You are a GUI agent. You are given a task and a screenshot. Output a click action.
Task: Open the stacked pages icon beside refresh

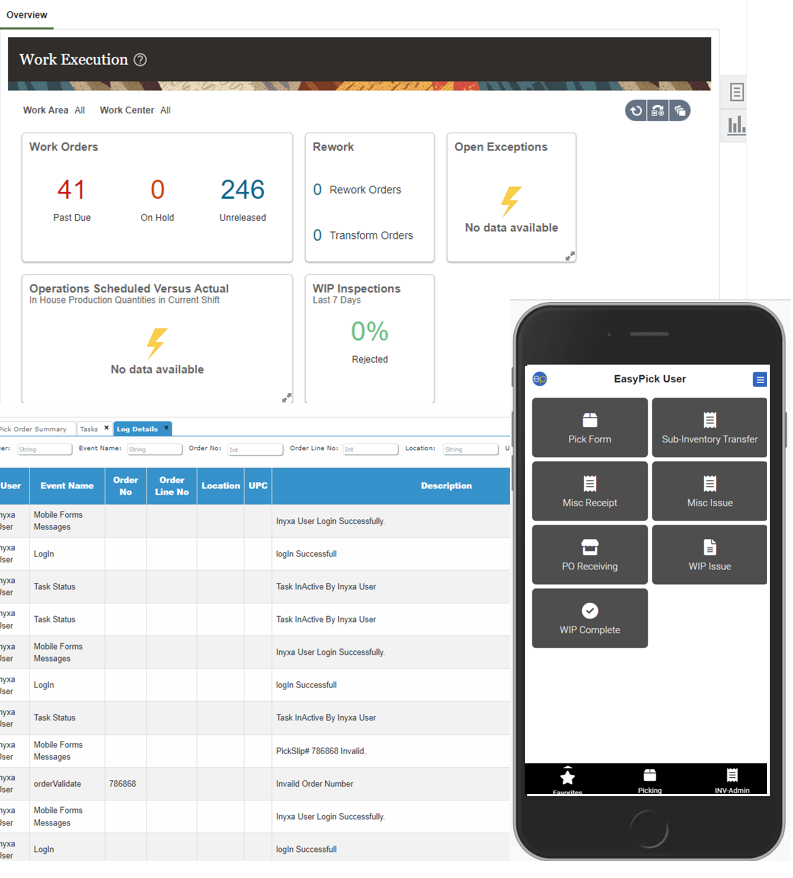tap(680, 111)
